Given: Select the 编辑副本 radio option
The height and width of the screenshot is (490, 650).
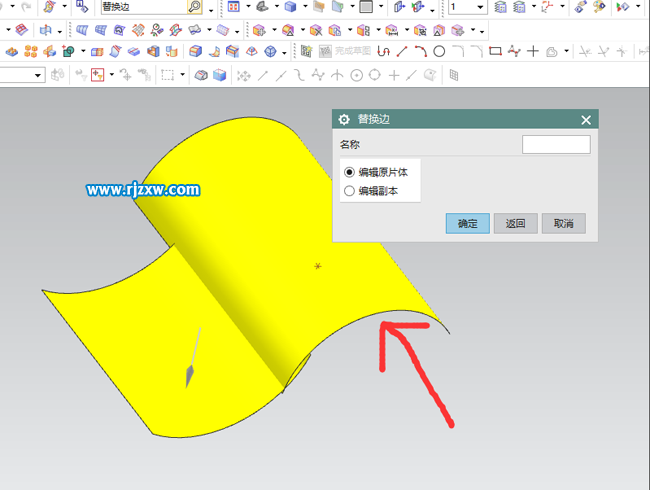Looking at the screenshot, I should (x=349, y=191).
